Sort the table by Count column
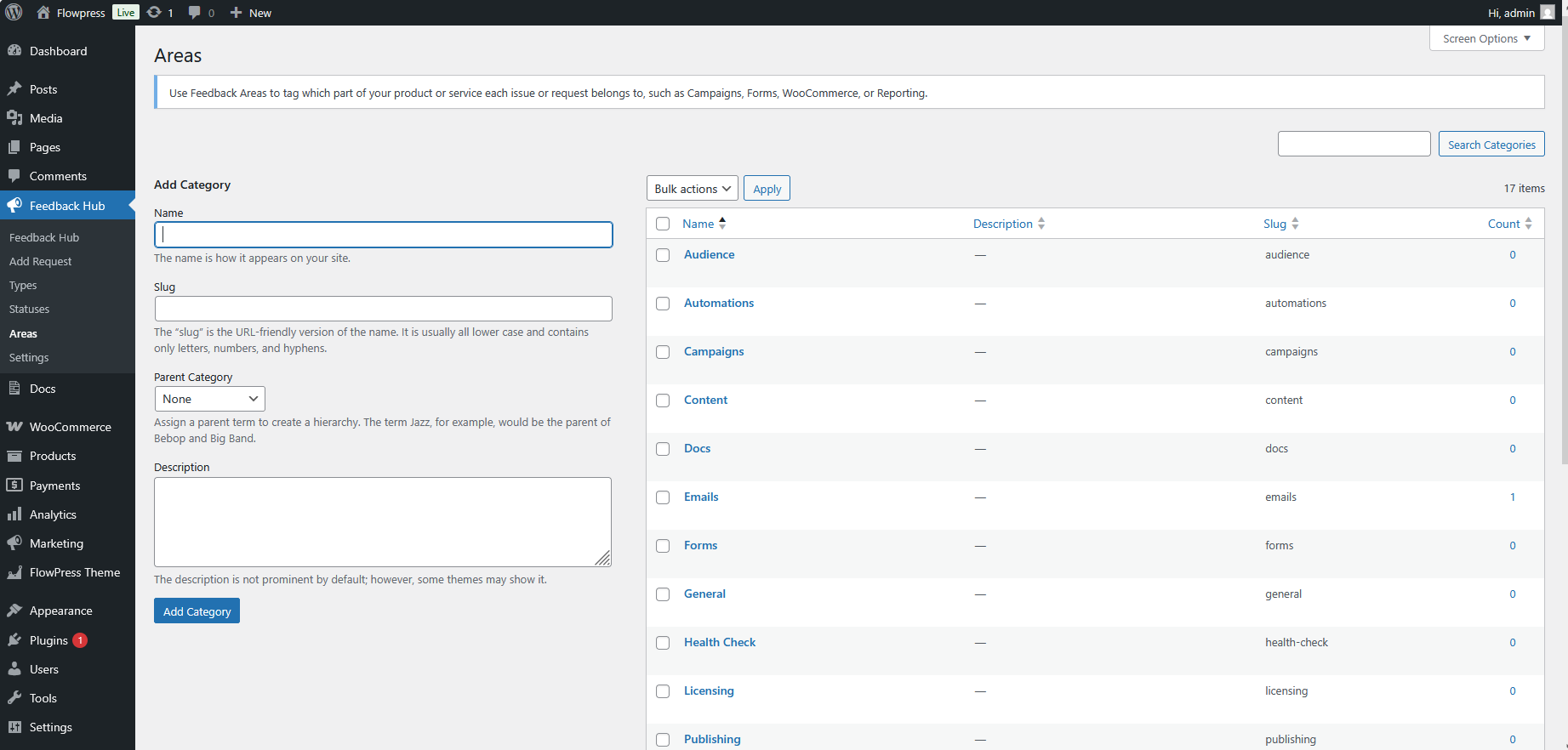The width and height of the screenshot is (1568, 750). point(1510,224)
